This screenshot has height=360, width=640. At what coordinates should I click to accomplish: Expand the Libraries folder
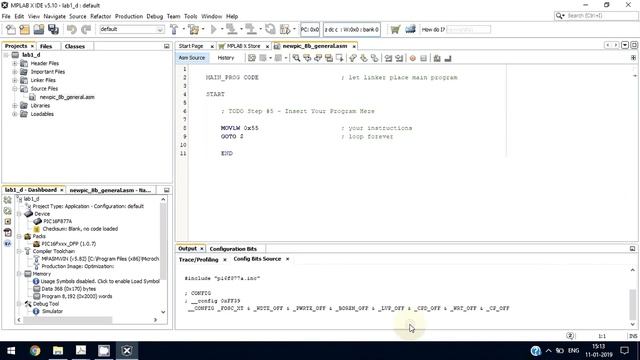pos(15,106)
